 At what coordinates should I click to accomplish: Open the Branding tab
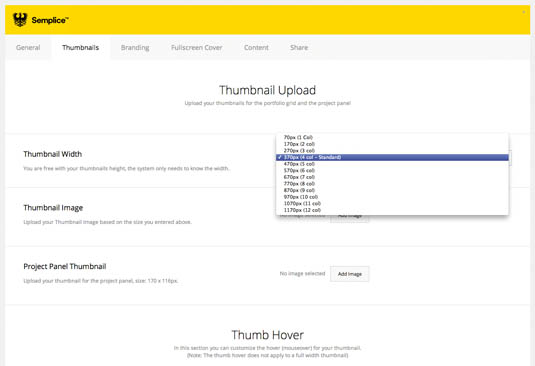click(x=135, y=48)
